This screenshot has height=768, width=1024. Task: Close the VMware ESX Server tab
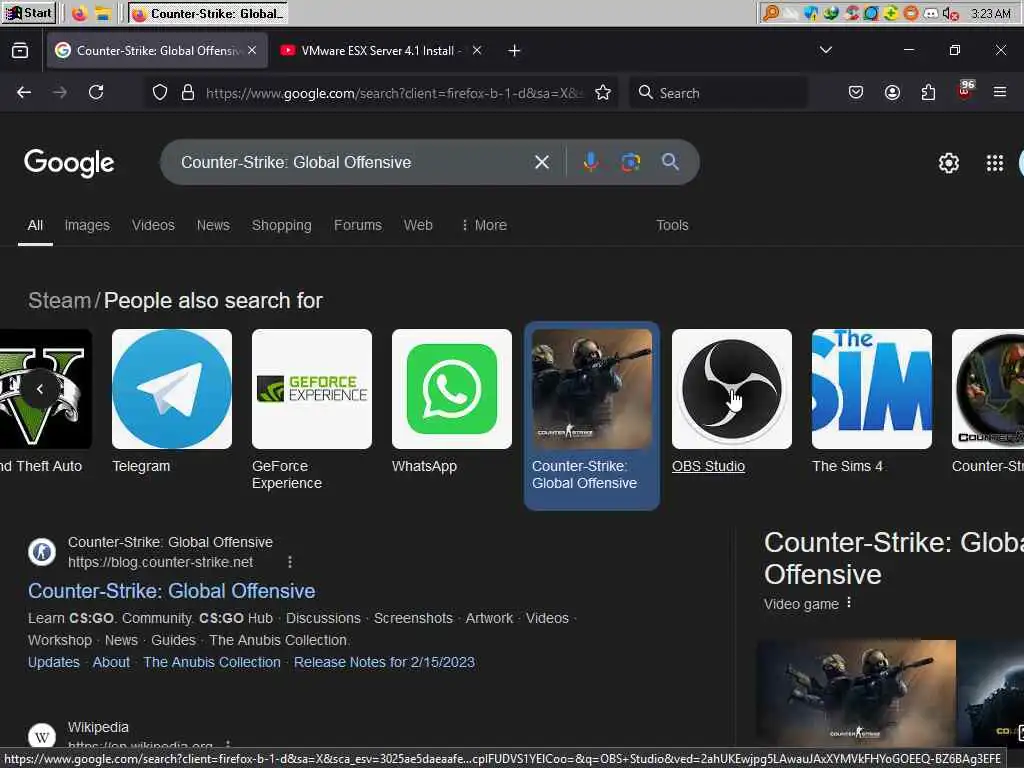tap(477, 50)
